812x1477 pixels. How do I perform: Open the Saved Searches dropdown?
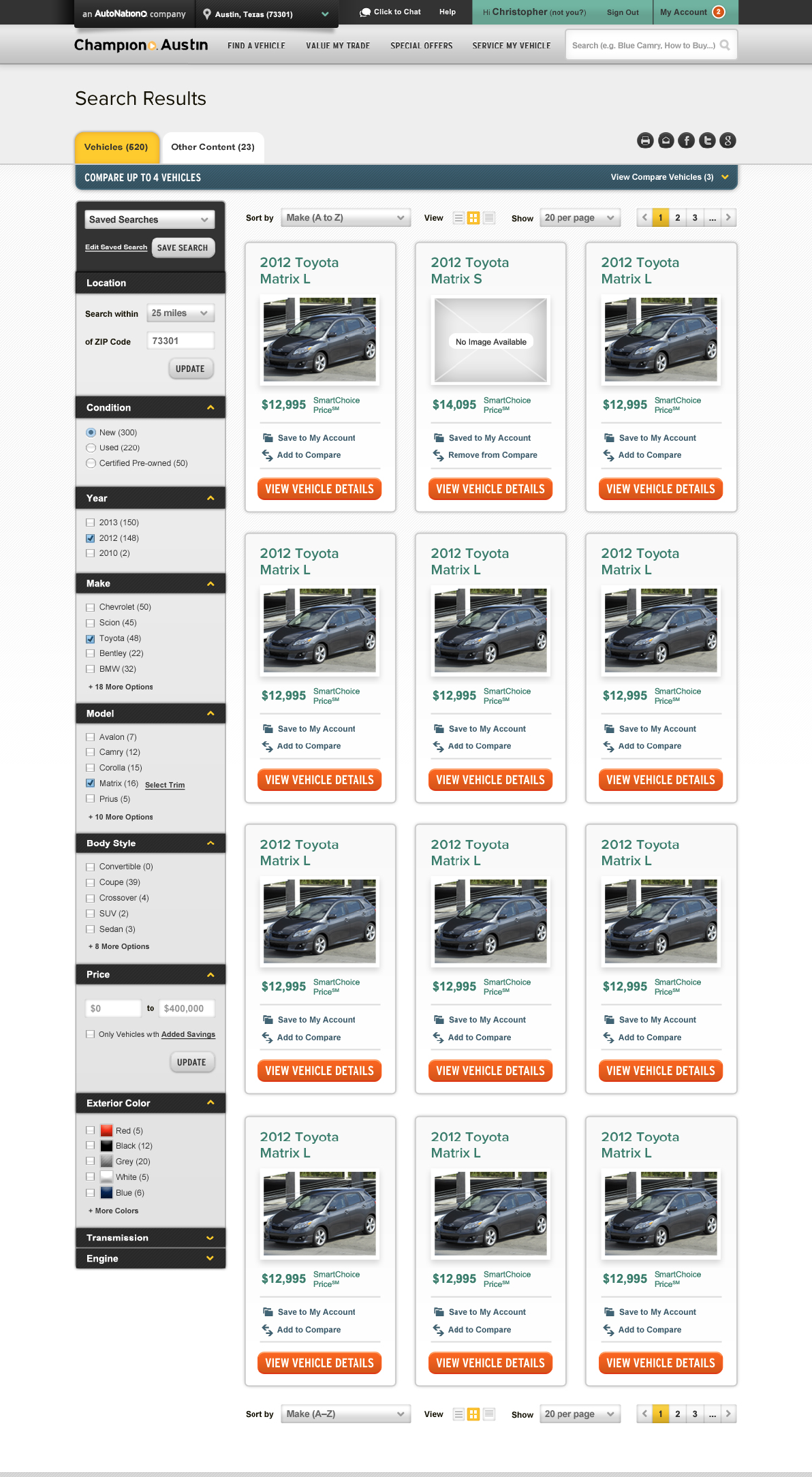149,219
